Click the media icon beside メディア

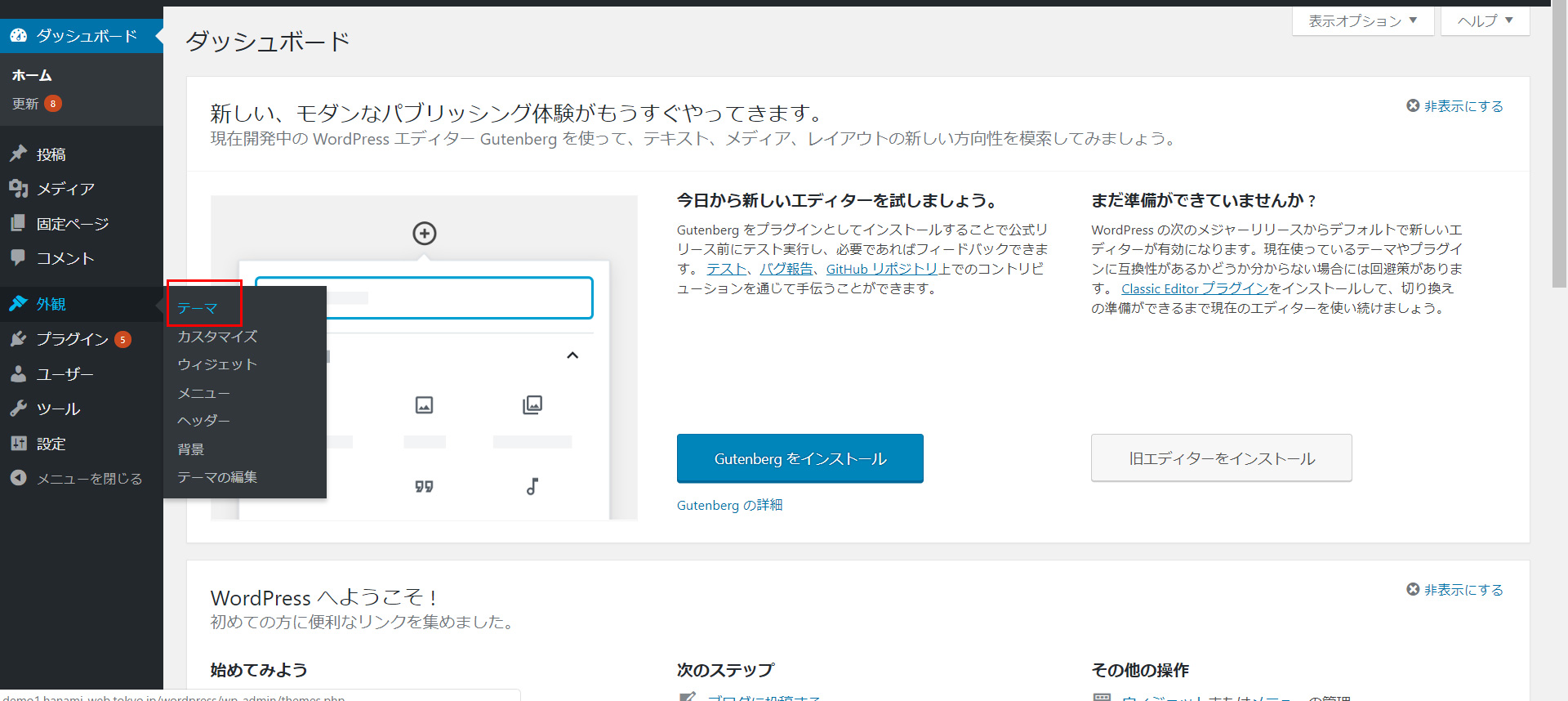coord(19,189)
